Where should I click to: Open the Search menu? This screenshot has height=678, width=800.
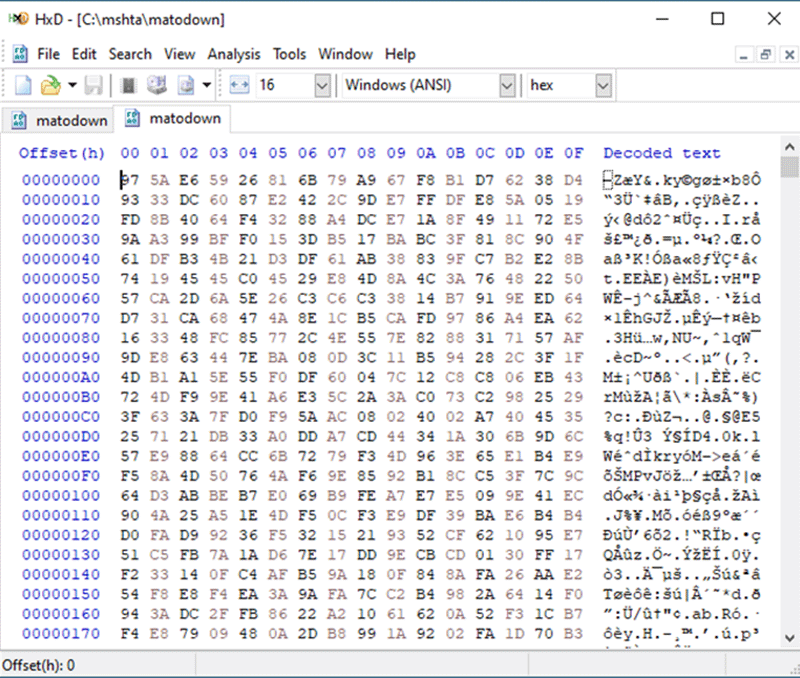pos(130,54)
